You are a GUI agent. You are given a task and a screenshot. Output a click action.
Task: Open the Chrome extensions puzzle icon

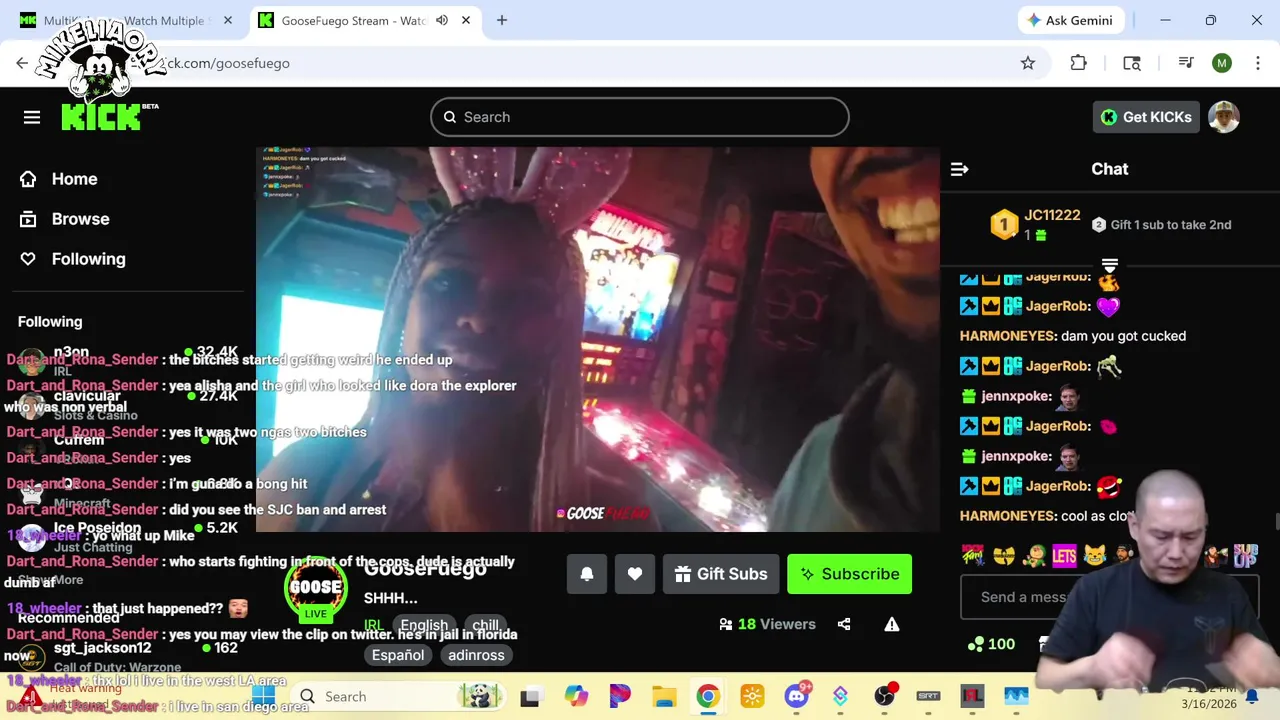point(1078,63)
